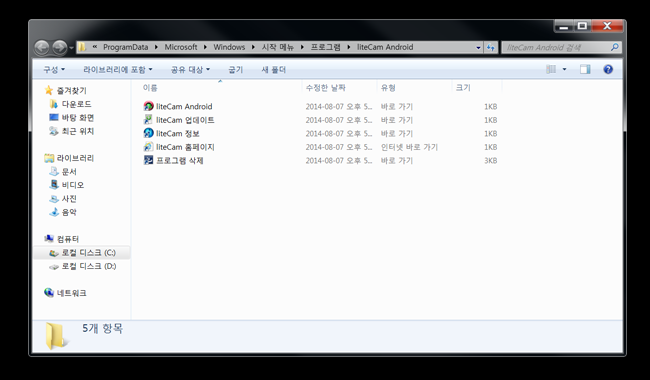650x380 pixels.
Task: Click the 3KB size cell
Action: (490, 160)
